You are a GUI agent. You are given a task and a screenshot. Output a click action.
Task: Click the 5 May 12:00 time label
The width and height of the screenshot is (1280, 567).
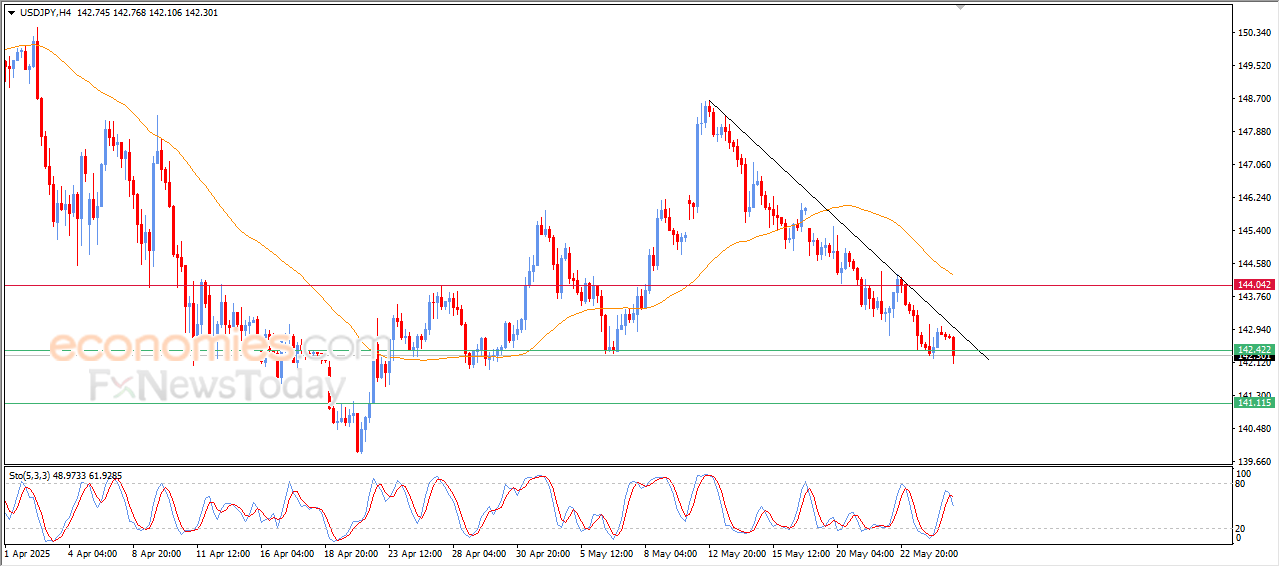(606, 553)
